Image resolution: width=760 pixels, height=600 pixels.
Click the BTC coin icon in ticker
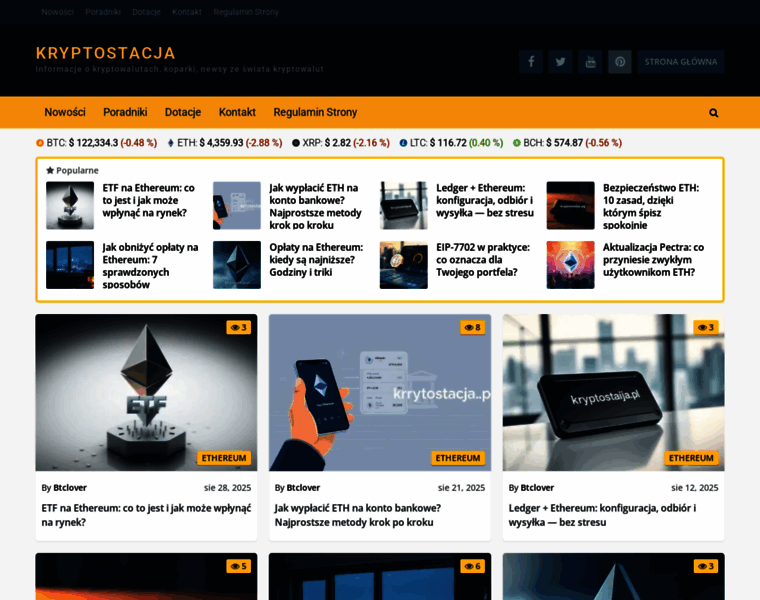tap(40, 143)
